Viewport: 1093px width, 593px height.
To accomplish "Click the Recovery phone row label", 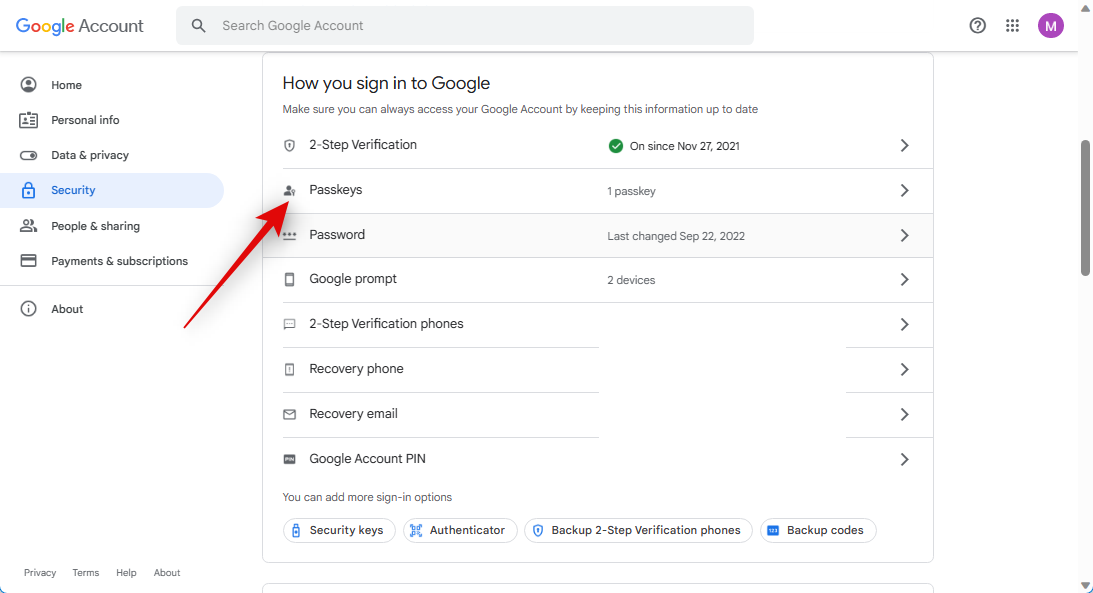I will point(356,369).
